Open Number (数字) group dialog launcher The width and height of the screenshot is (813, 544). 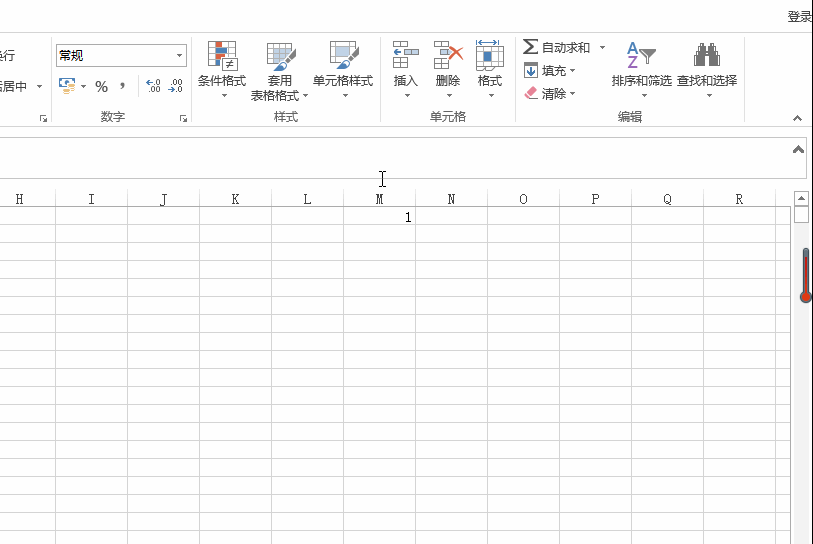click(x=183, y=119)
